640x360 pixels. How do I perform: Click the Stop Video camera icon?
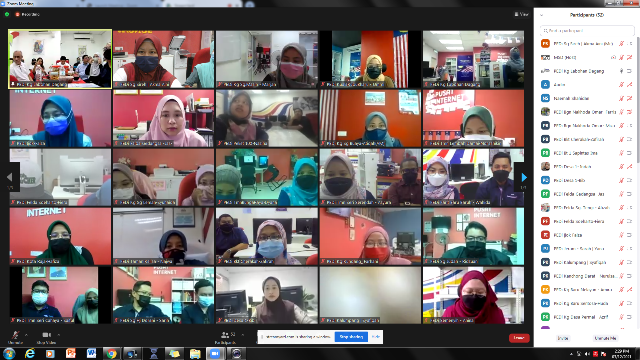pos(47,335)
